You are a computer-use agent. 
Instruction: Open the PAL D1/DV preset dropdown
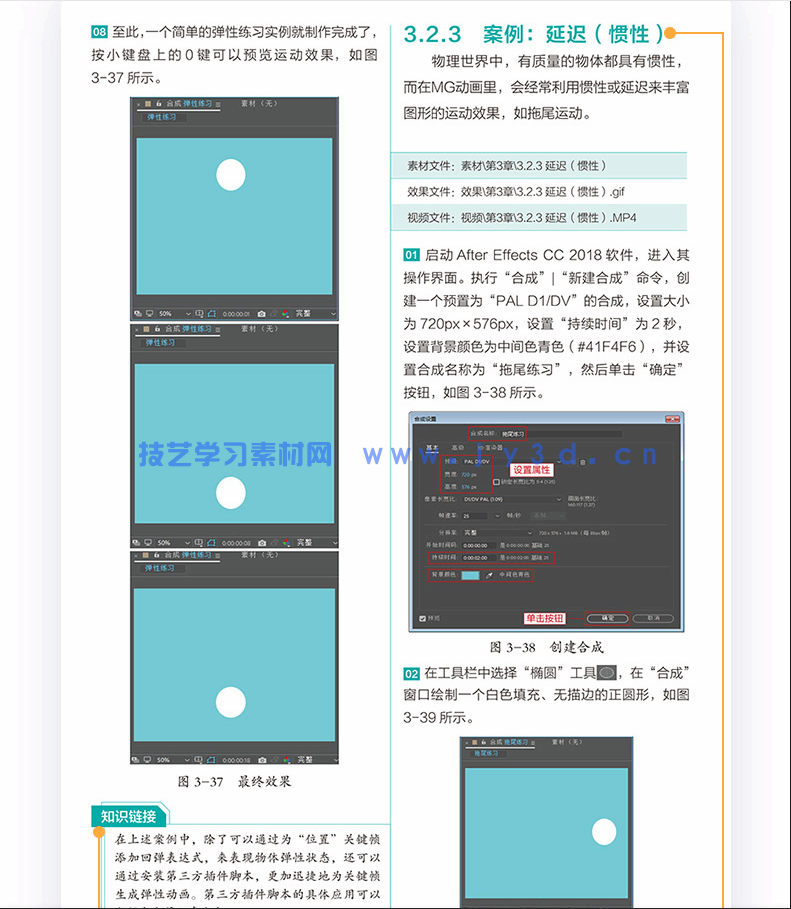click(x=512, y=461)
